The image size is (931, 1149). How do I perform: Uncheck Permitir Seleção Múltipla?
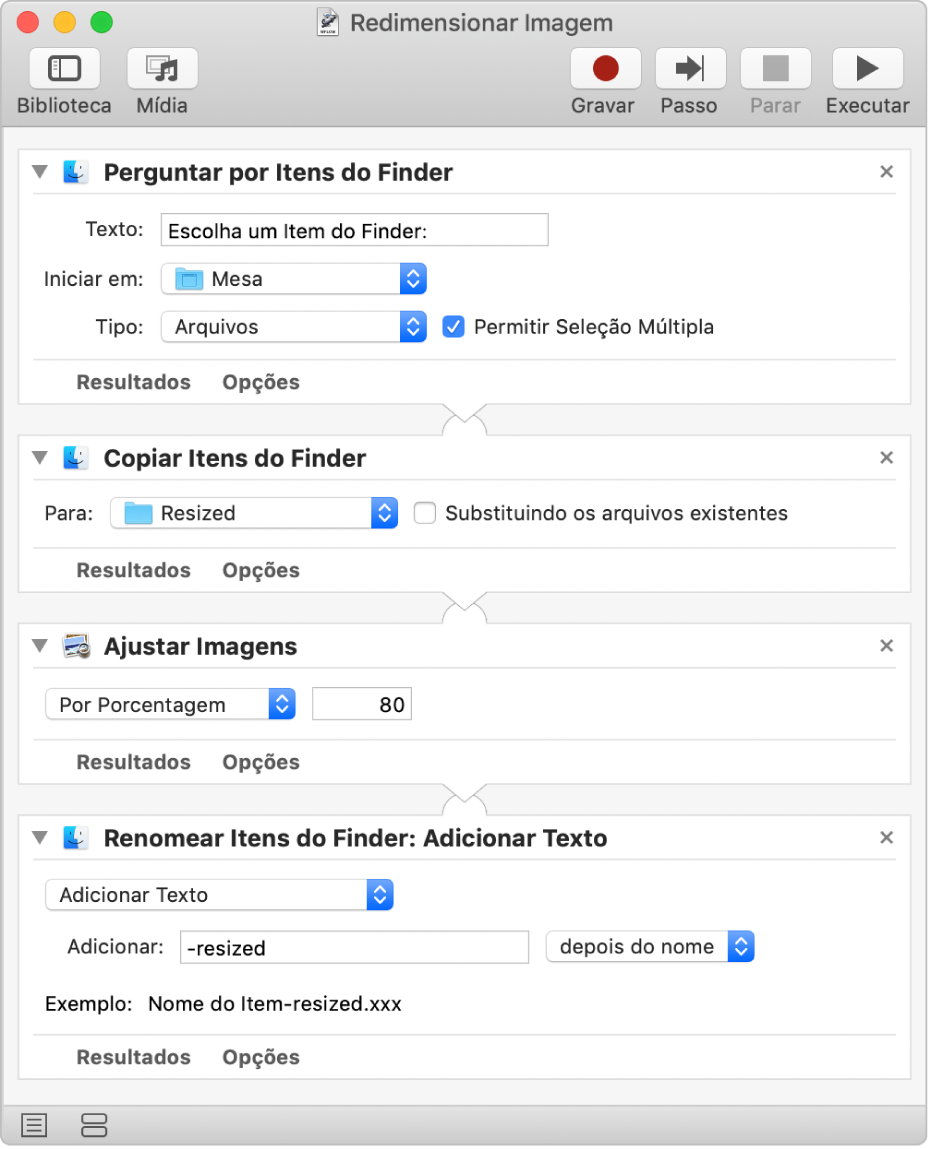pos(454,327)
